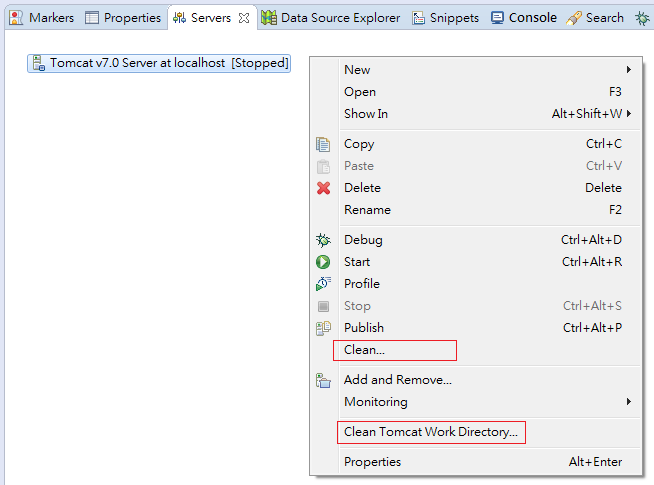Open Properties from the context menu
The image size is (654, 485).
372,462
